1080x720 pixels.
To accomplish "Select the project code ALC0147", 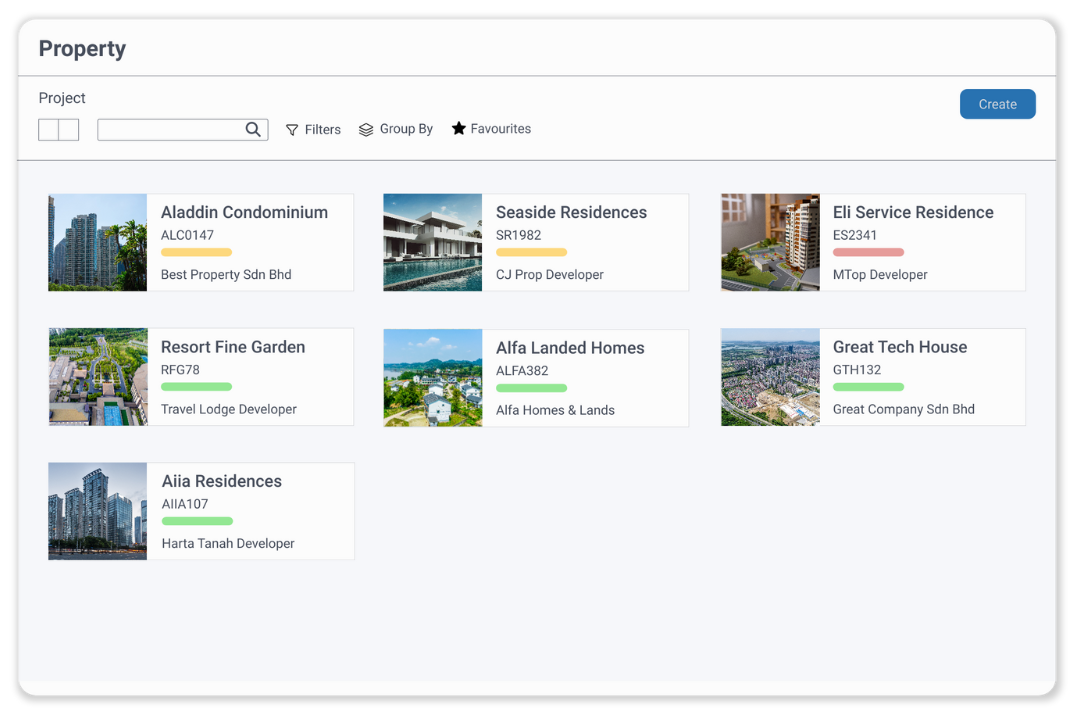I will [x=187, y=235].
